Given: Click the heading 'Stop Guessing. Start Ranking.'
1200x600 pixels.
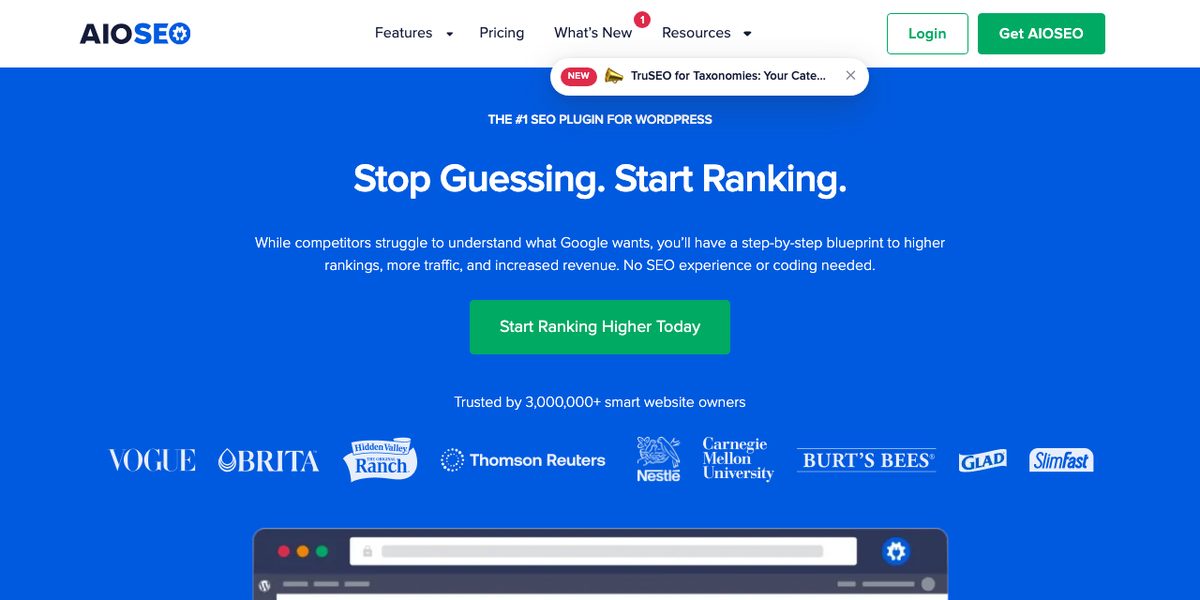Looking at the screenshot, I should [600, 179].
